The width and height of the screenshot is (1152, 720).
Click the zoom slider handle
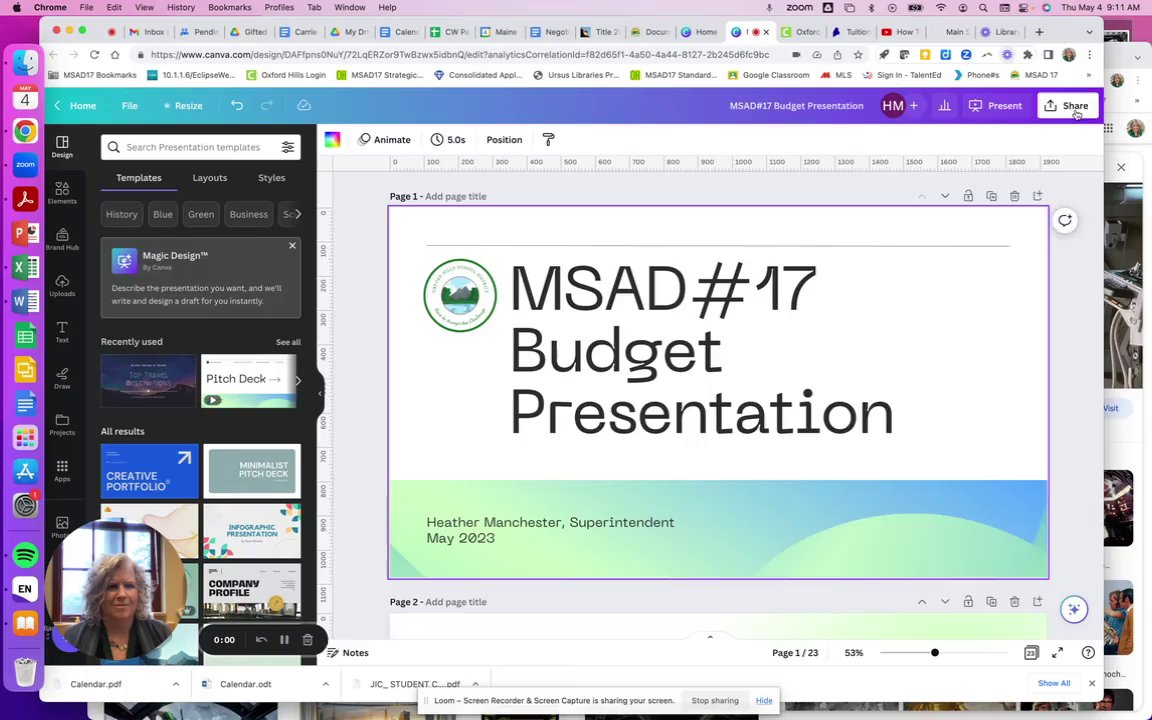(x=935, y=652)
